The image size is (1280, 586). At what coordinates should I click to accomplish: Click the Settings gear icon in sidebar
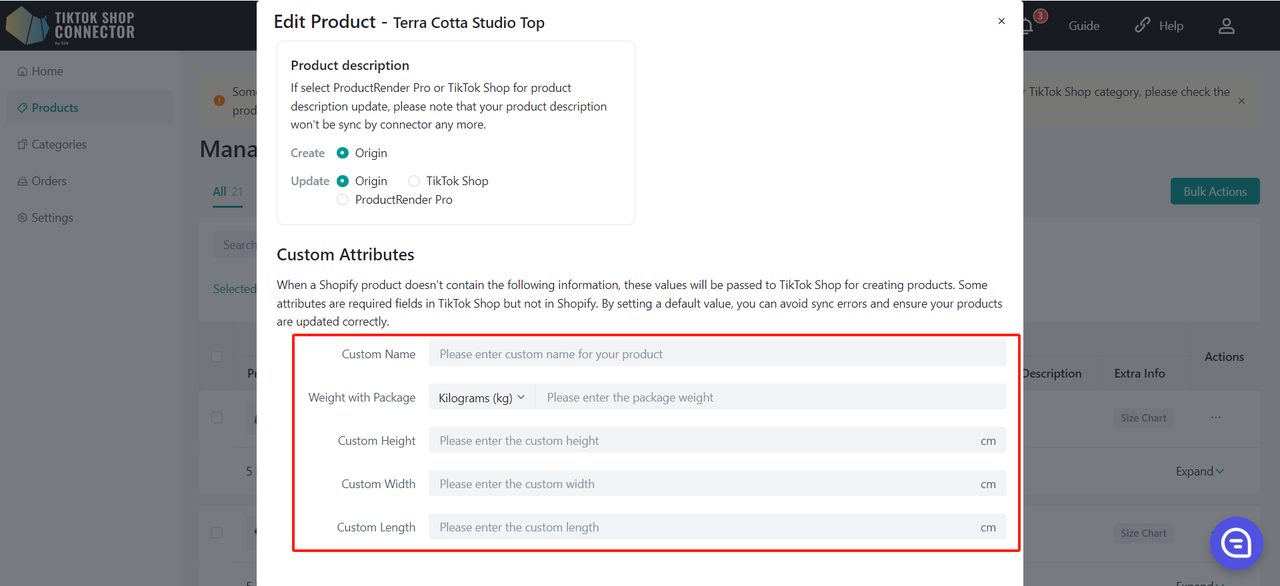pyautogui.click(x=22, y=218)
